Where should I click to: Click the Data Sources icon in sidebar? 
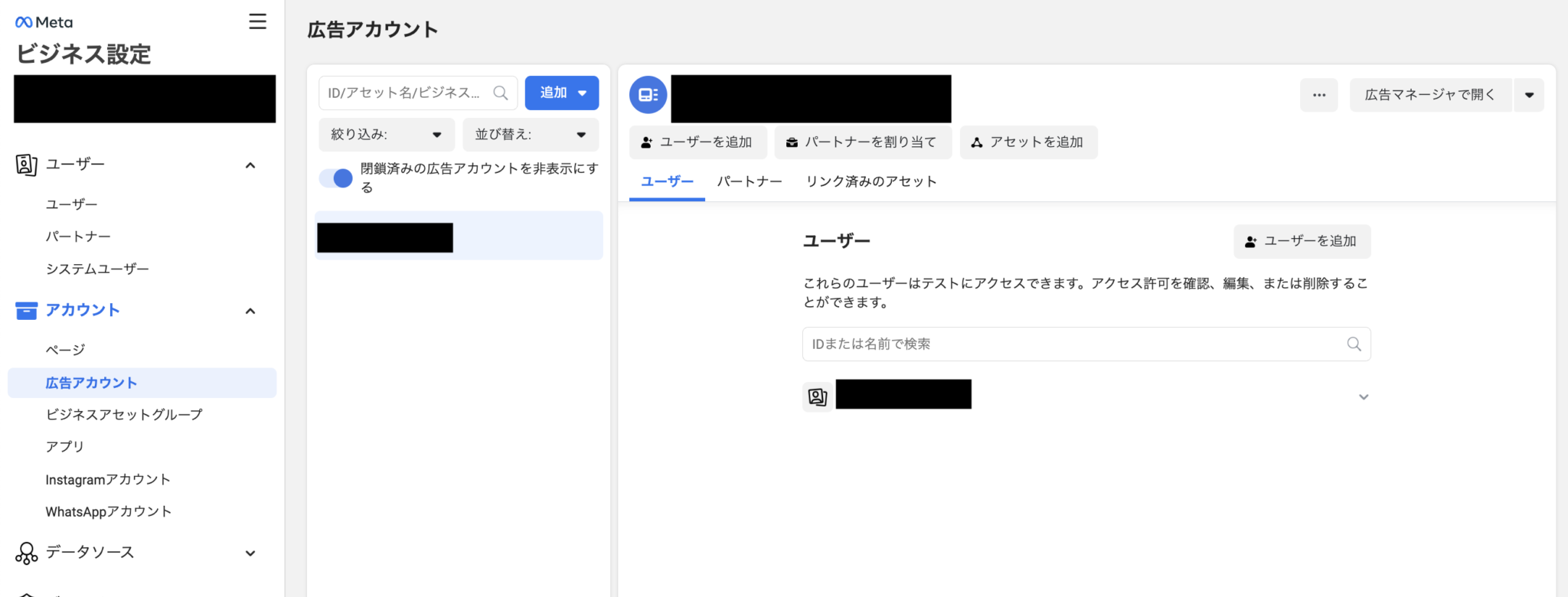pyautogui.click(x=26, y=553)
